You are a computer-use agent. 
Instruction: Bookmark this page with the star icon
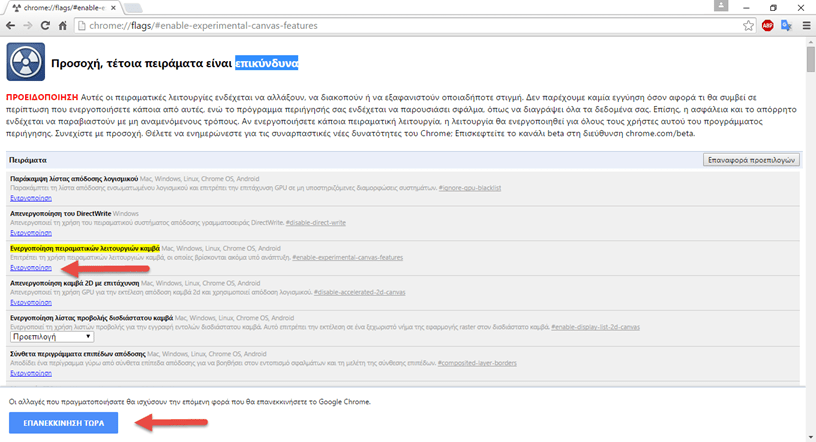(x=748, y=26)
